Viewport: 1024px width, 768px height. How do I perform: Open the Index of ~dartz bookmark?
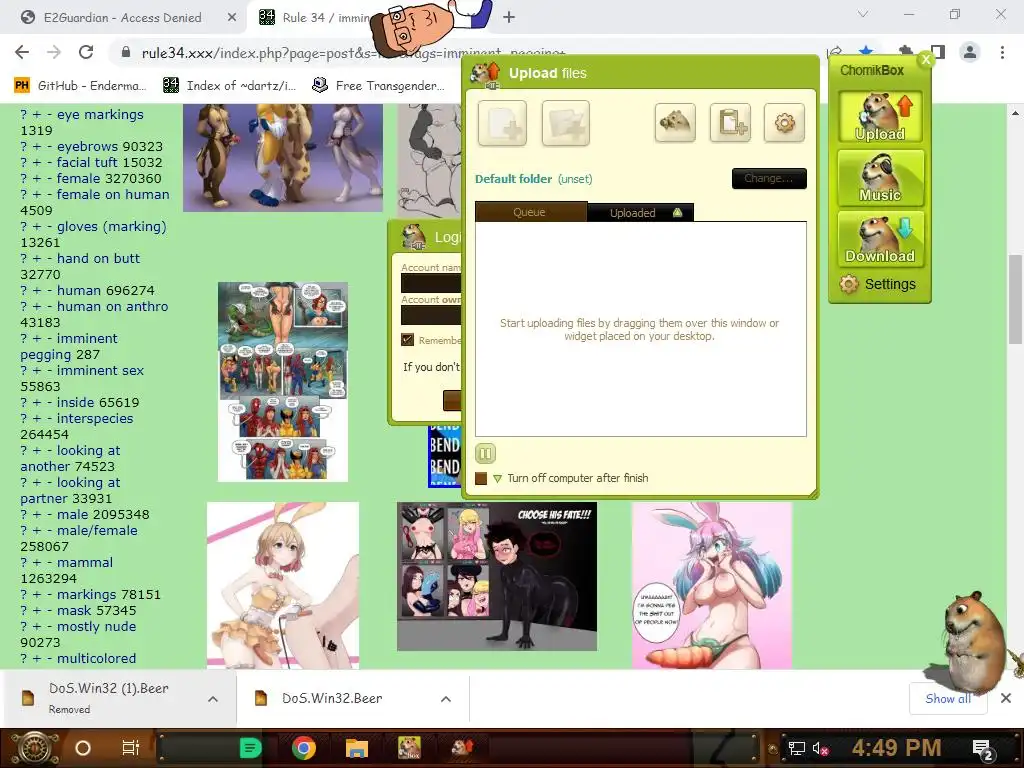[229, 86]
